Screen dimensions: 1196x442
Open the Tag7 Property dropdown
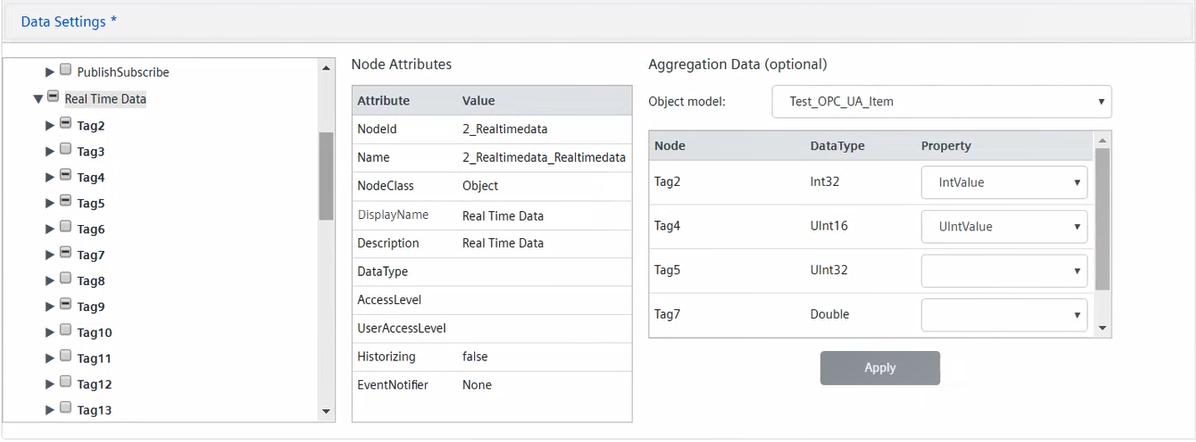(1003, 315)
